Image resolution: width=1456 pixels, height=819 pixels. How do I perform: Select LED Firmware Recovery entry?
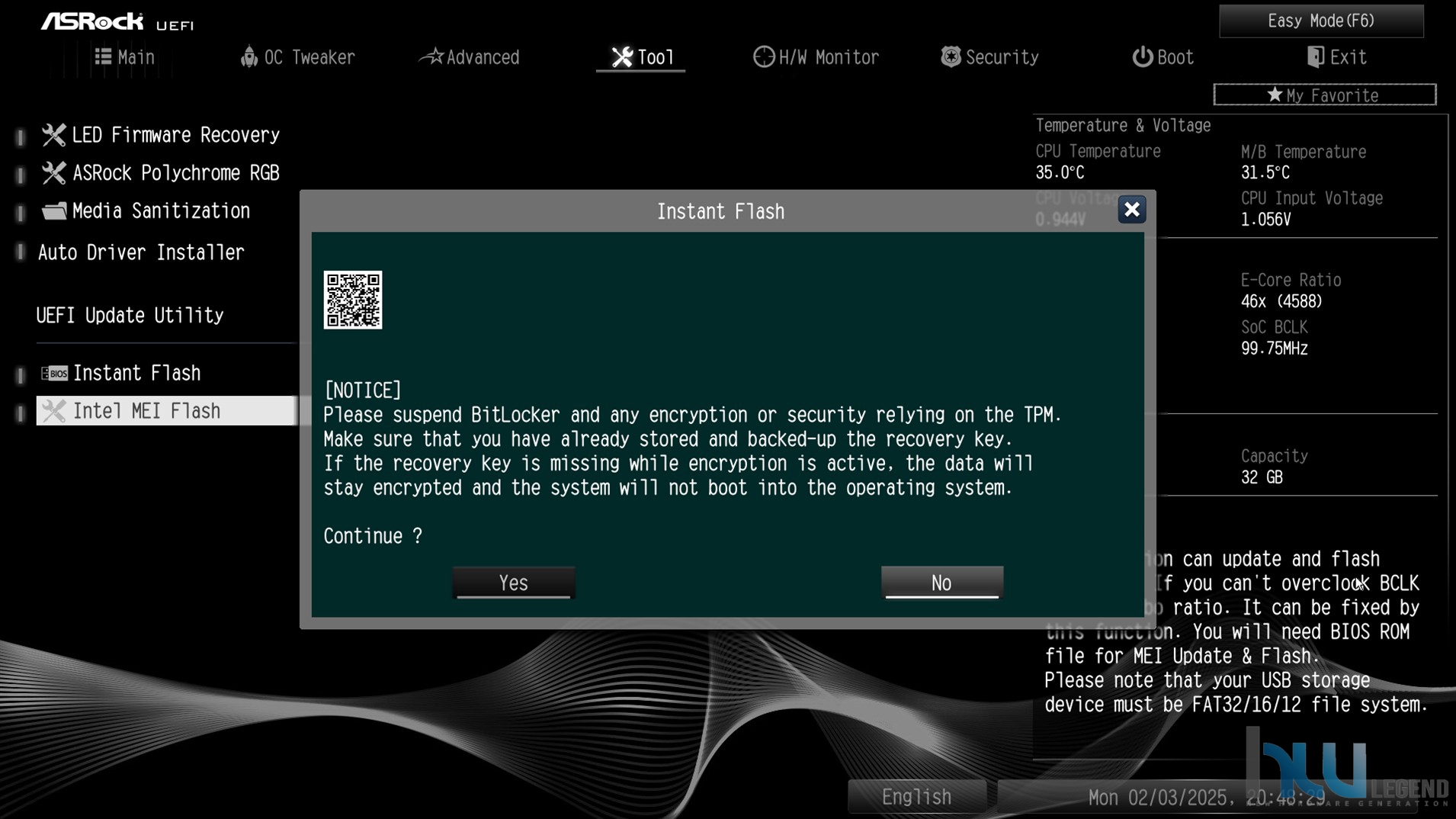click(161, 135)
